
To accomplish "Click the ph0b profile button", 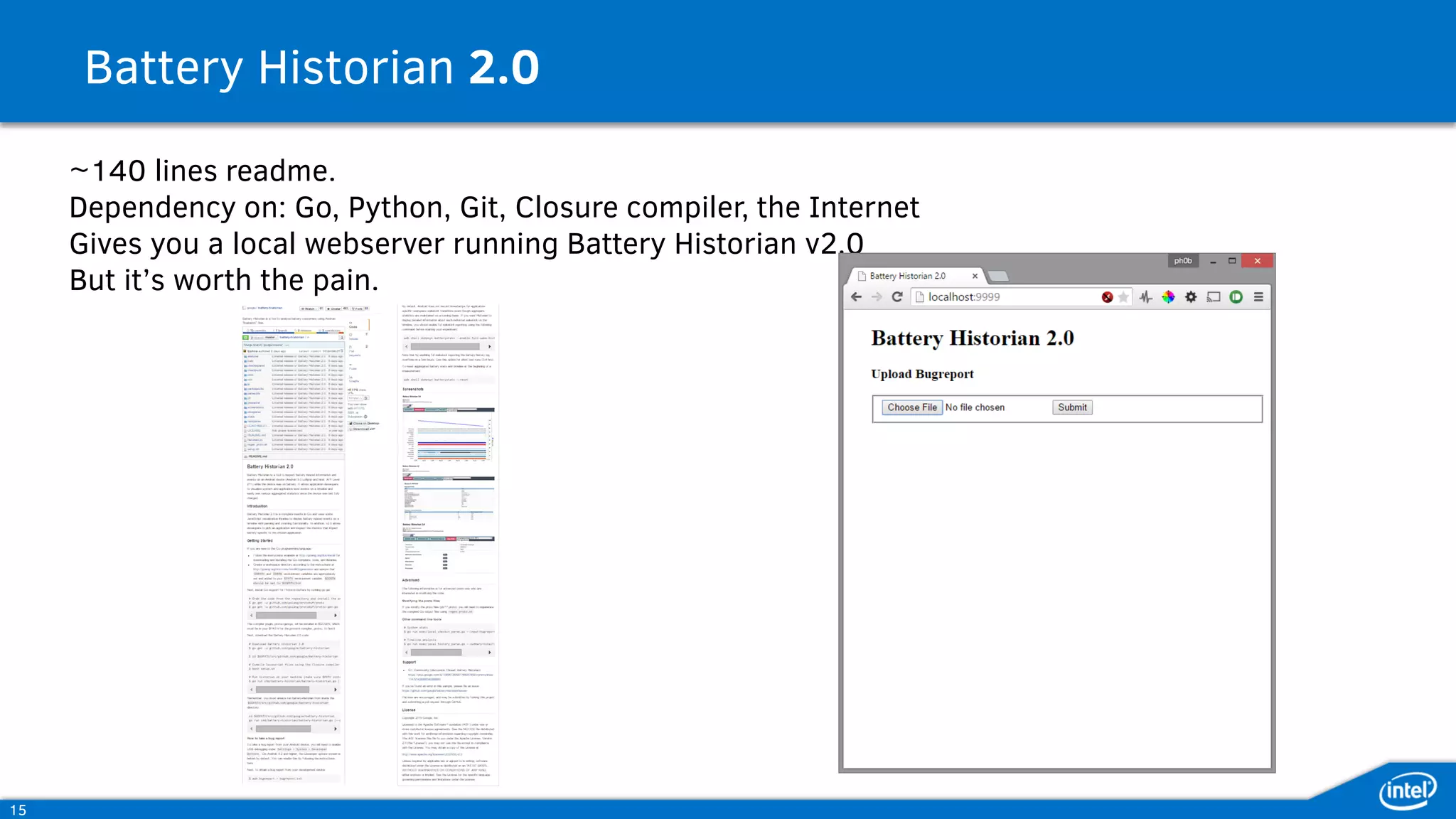I will 1183,261.
